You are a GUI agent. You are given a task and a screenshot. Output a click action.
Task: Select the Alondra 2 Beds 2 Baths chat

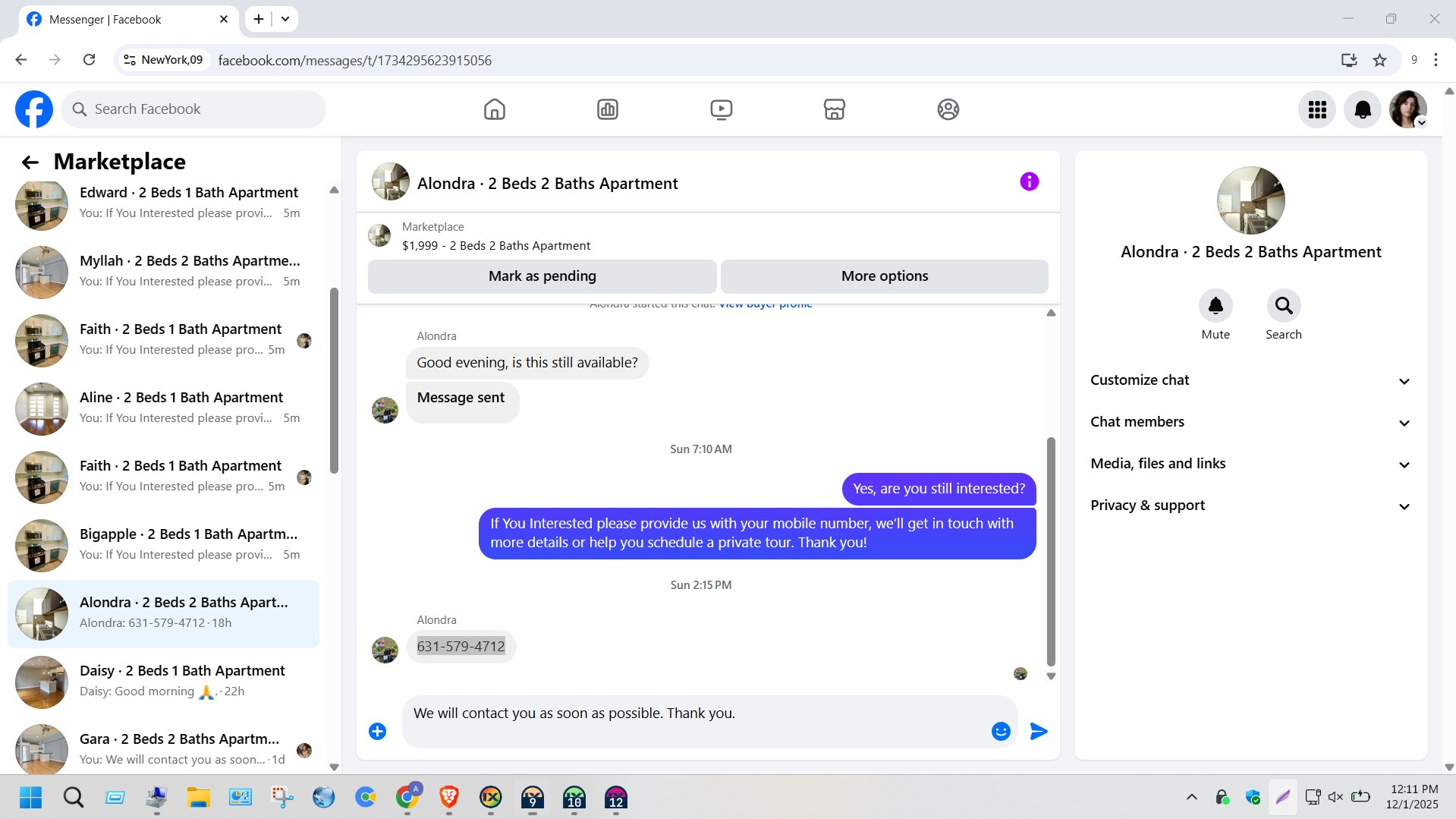(163, 613)
